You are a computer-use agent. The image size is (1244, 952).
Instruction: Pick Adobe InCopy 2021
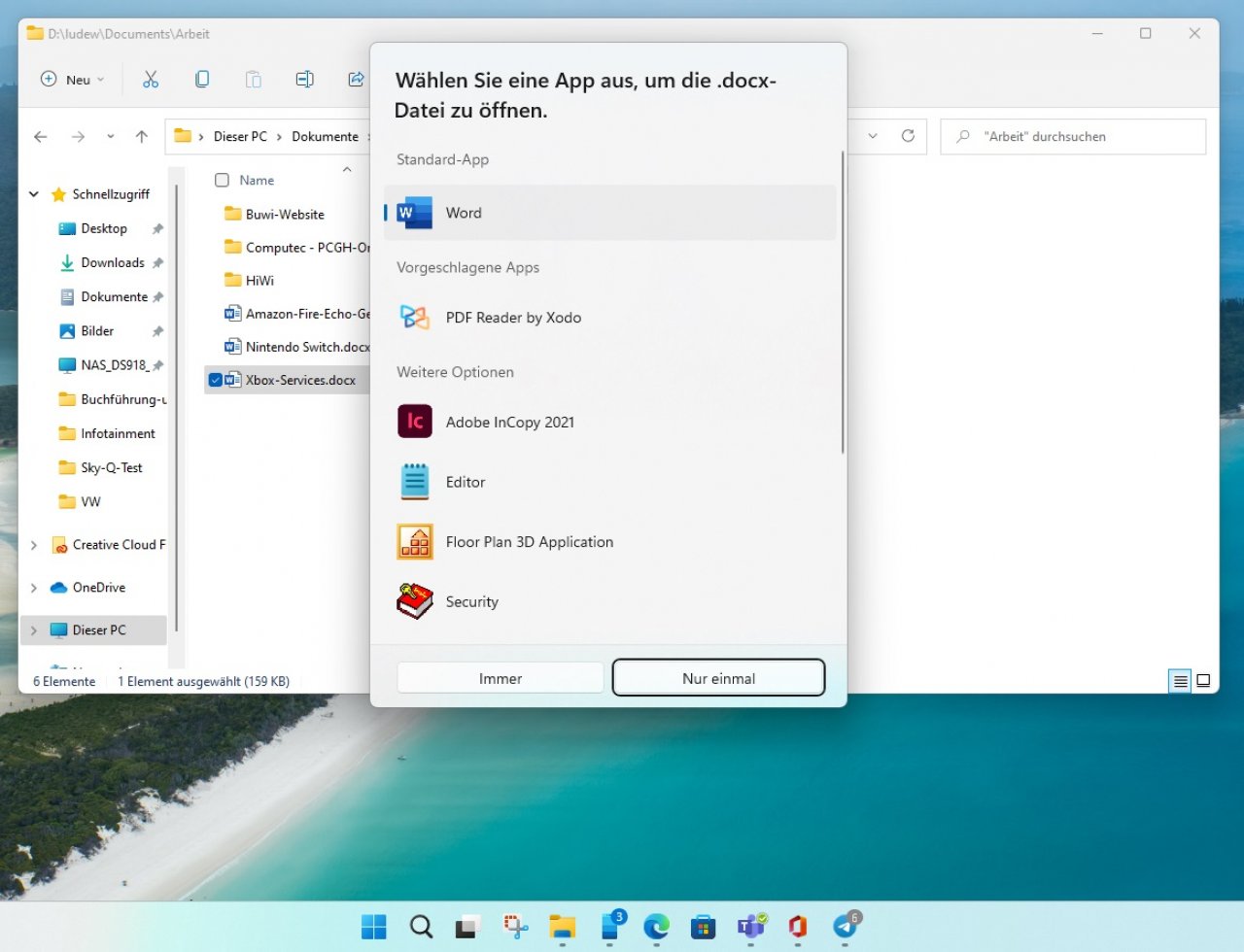(610, 422)
